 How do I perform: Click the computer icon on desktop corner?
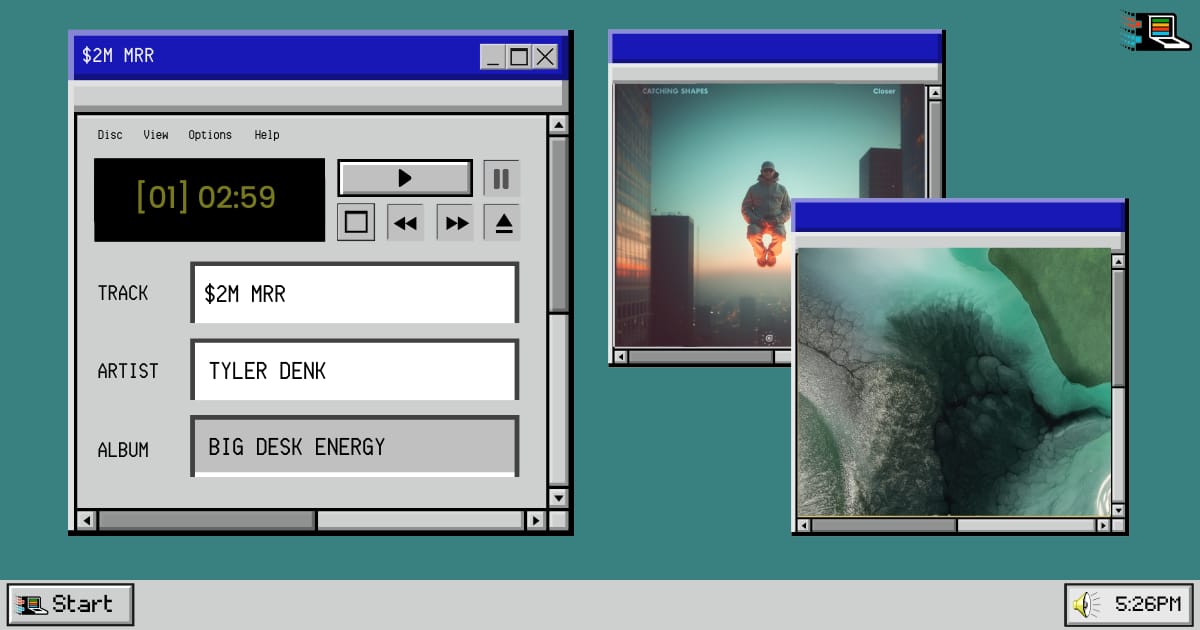[x=1156, y=30]
